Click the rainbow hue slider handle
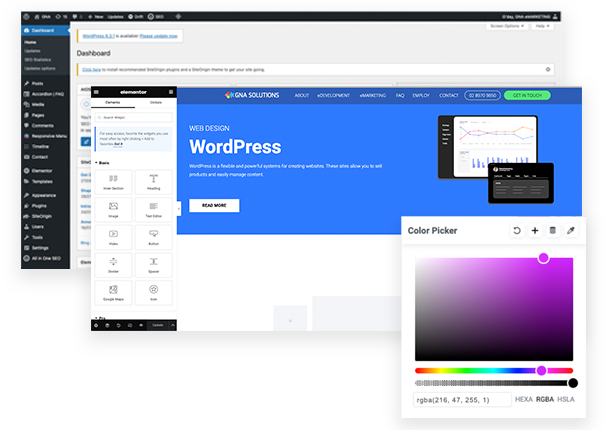Screen dimensions: 606x430 pos(541,370)
